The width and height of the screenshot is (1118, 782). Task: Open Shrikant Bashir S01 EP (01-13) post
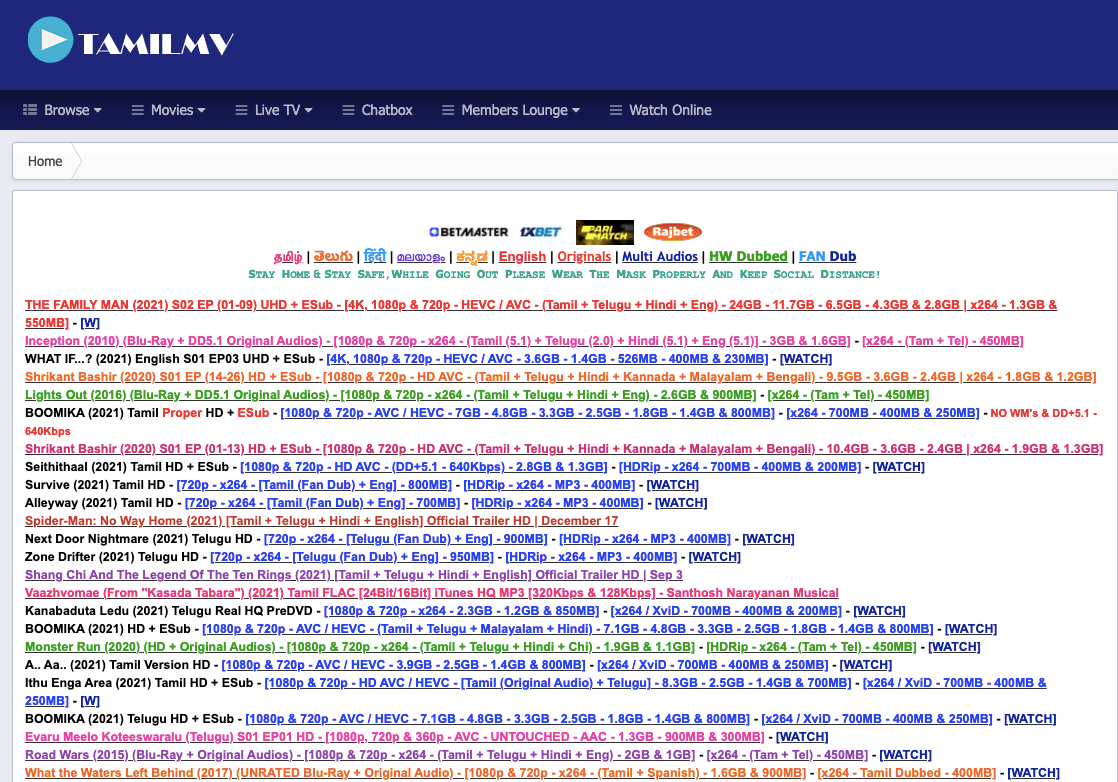(564, 448)
